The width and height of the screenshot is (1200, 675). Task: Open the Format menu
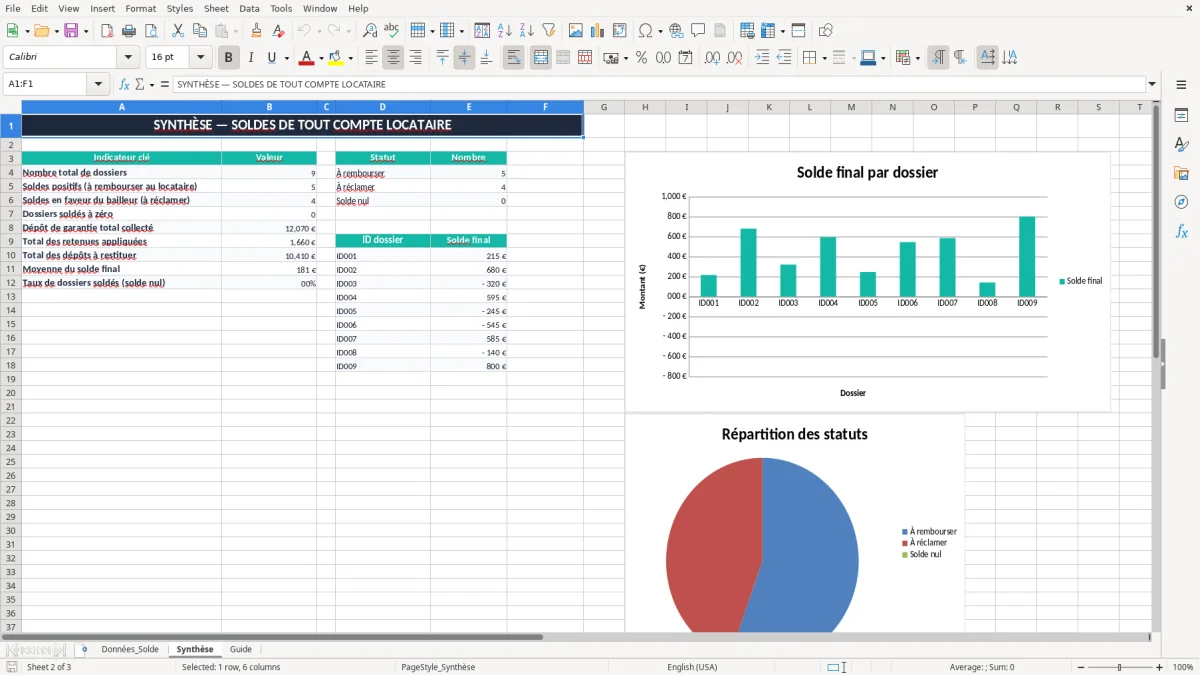coord(141,8)
